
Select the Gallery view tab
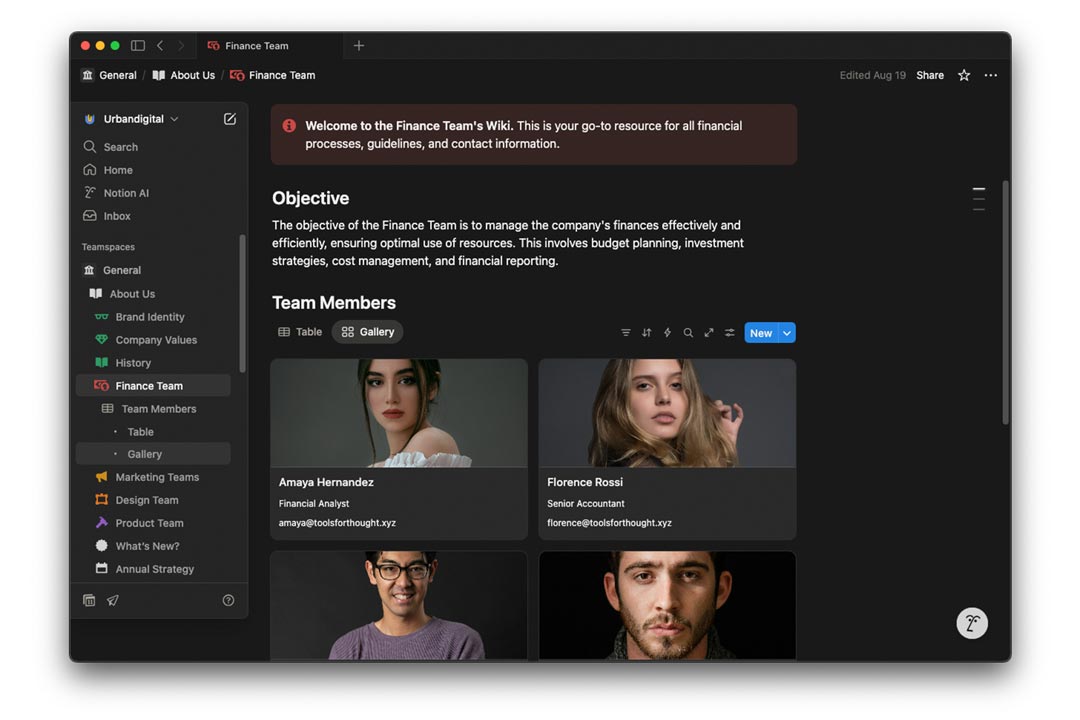click(367, 332)
